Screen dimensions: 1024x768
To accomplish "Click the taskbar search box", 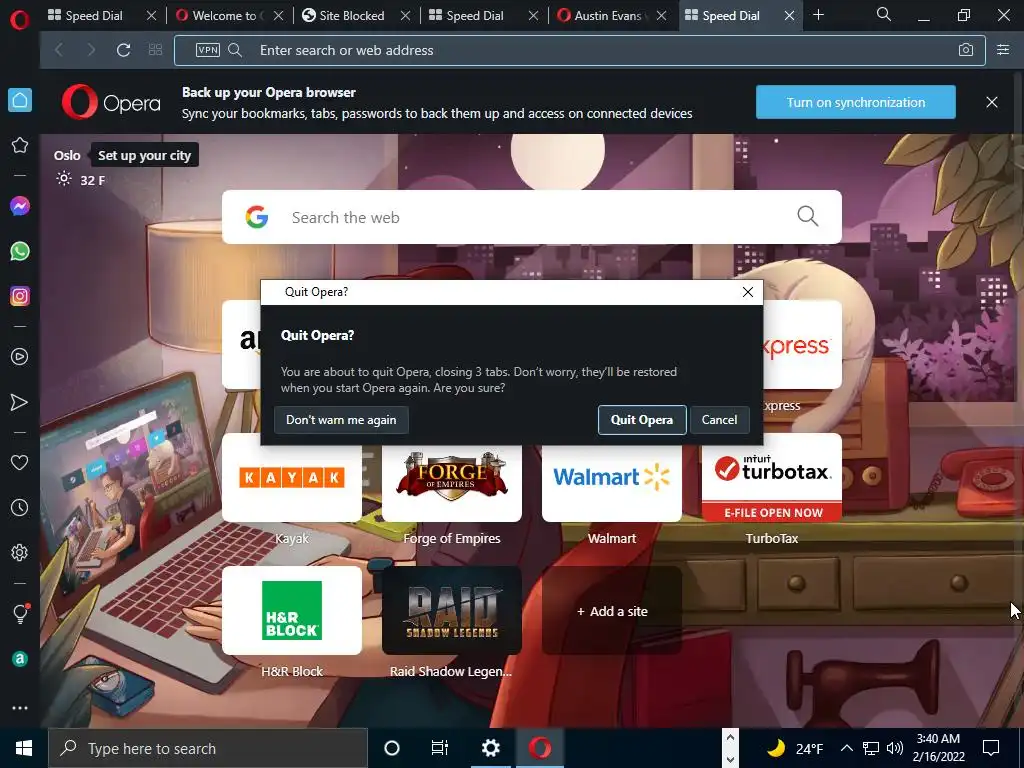I will 208,748.
